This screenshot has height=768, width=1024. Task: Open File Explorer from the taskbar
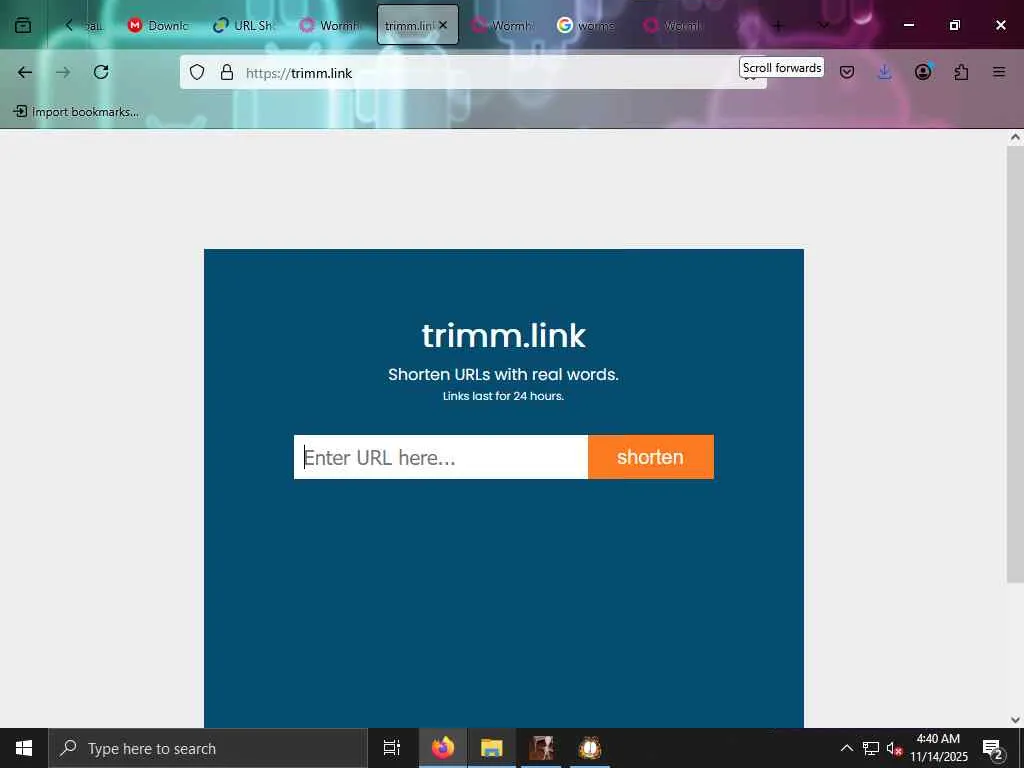click(492, 748)
